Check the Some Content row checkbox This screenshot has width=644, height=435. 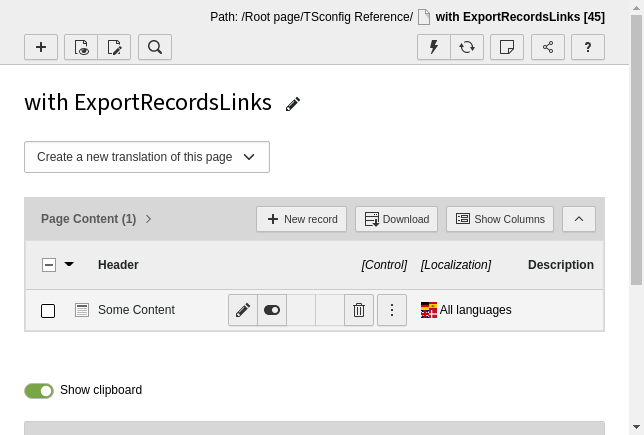point(48,311)
